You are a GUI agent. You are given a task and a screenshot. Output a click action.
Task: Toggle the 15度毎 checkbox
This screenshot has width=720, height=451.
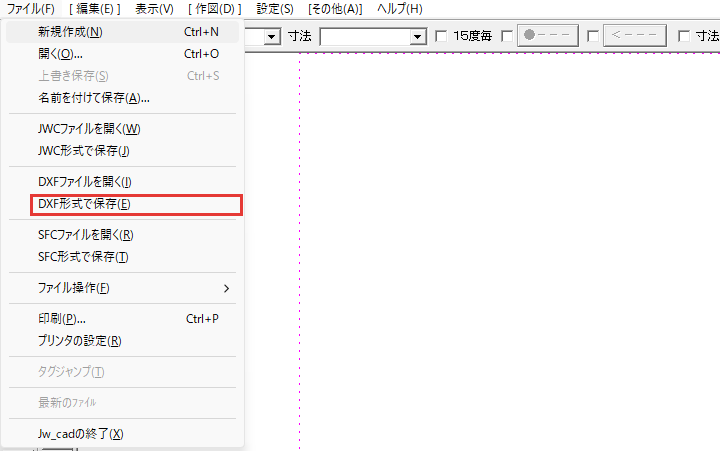click(x=441, y=36)
